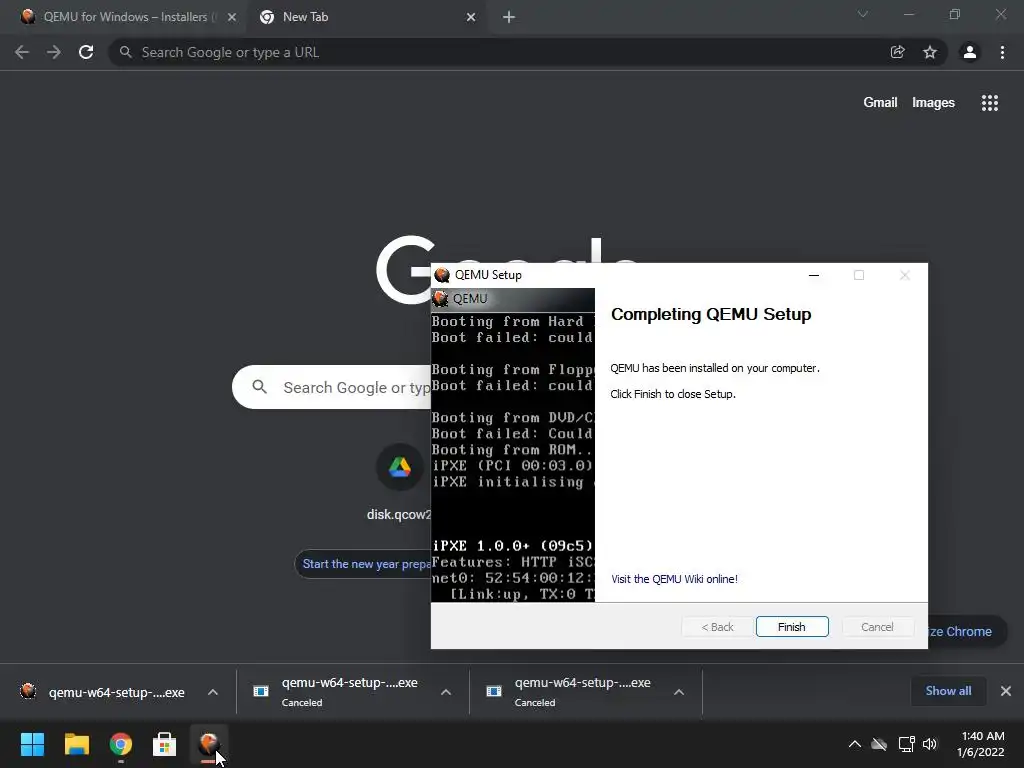1024x768 pixels.
Task: Click the second canceled qemu-w64-setup download
Action: (x=336, y=692)
